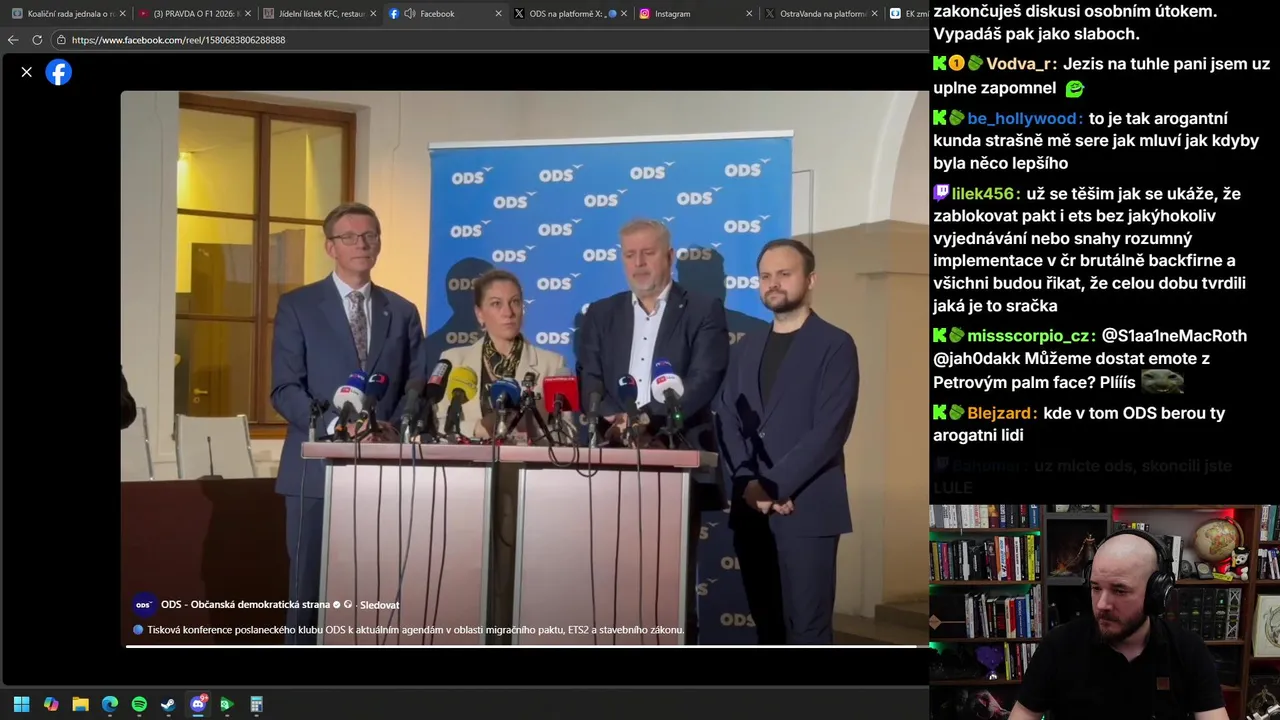Open the Facebook logo home link
The image size is (1280, 720).
(x=59, y=72)
